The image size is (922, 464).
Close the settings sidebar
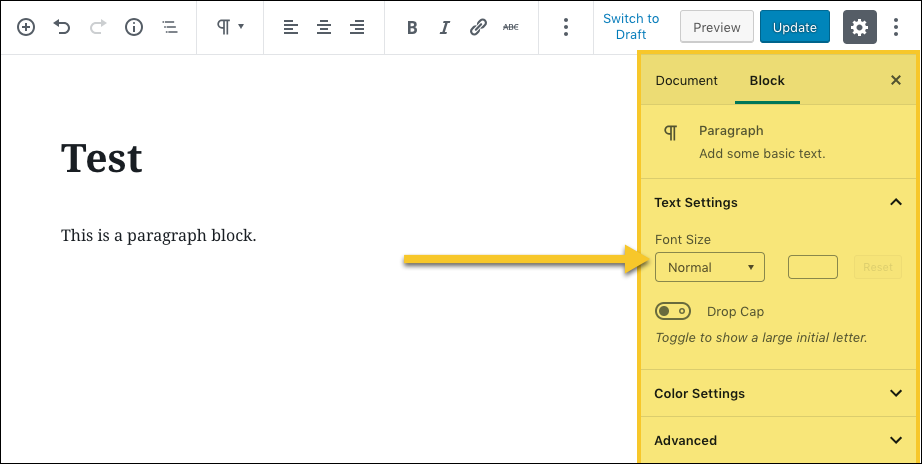pos(896,80)
